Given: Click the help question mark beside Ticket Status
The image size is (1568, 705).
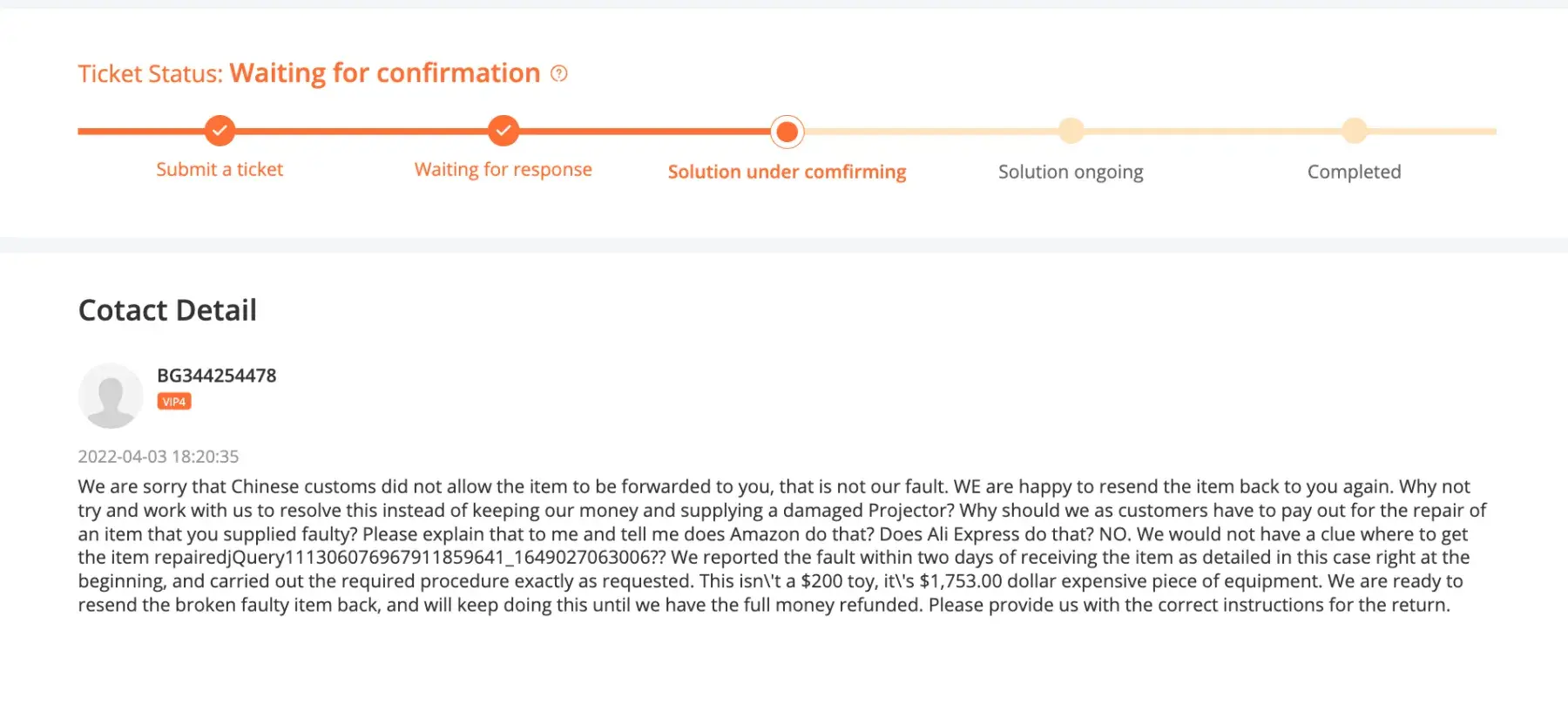Looking at the screenshot, I should pos(559,74).
